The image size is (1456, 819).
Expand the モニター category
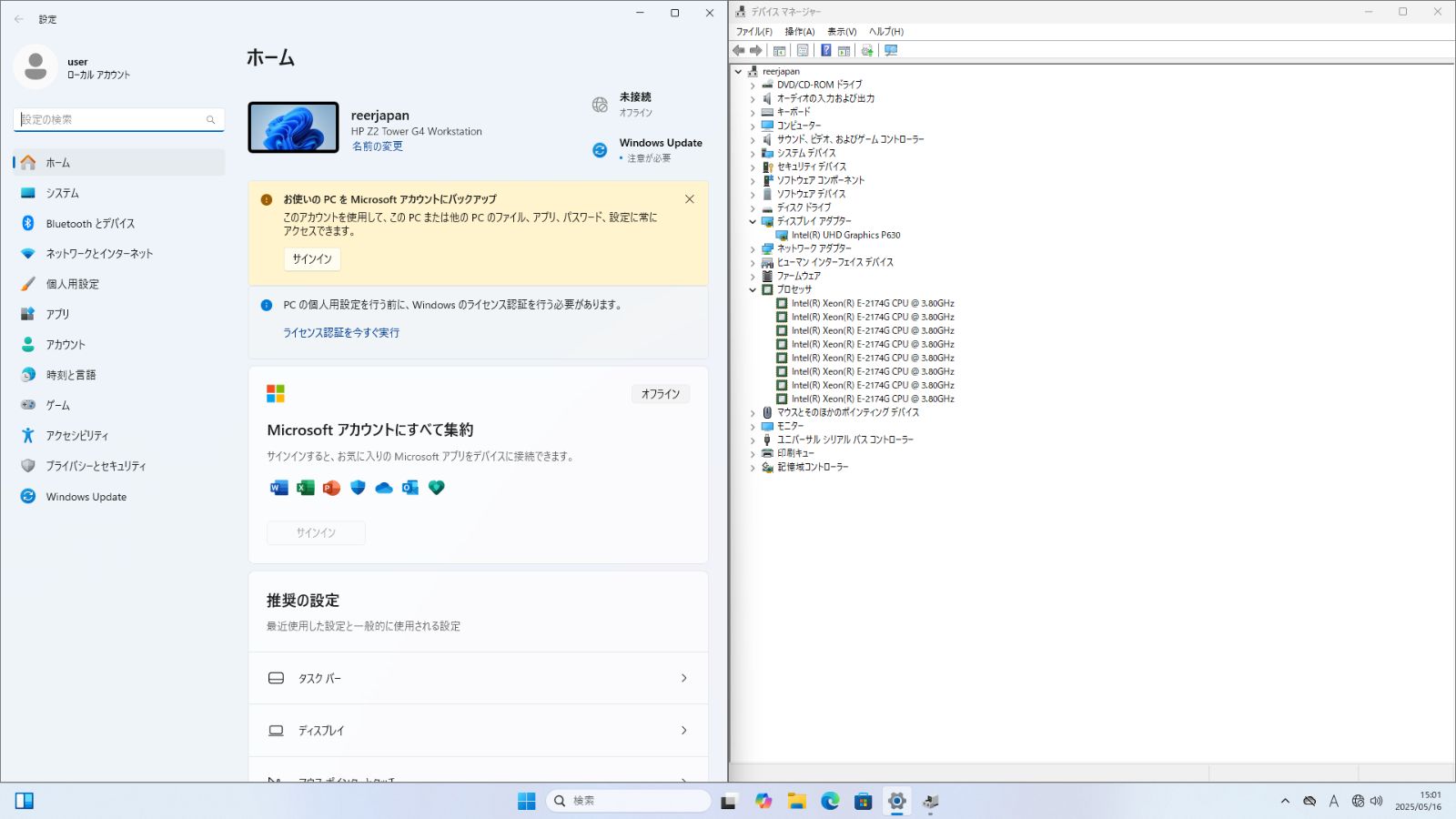tap(753, 426)
